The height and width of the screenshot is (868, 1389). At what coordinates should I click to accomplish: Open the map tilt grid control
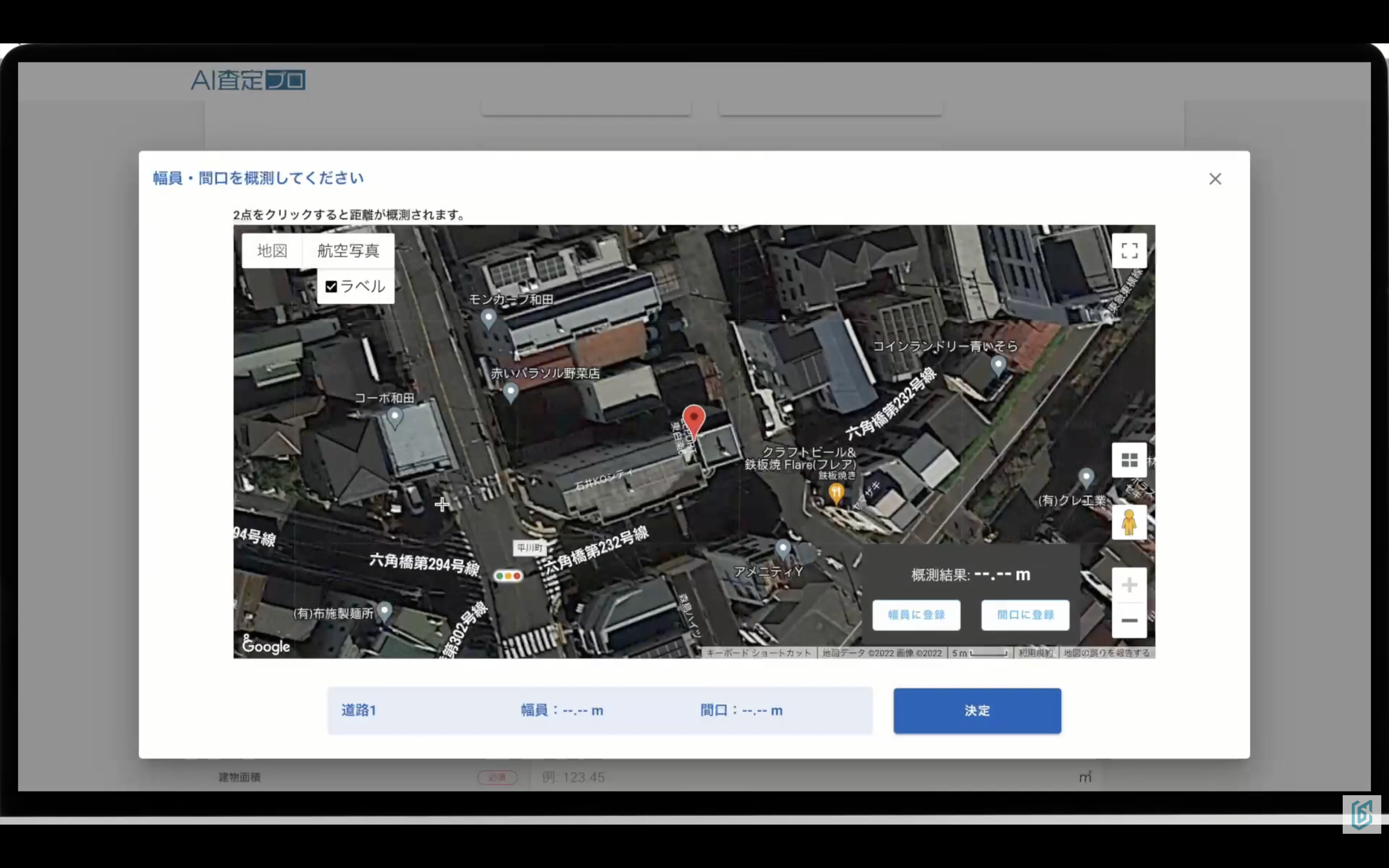coord(1129,460)
